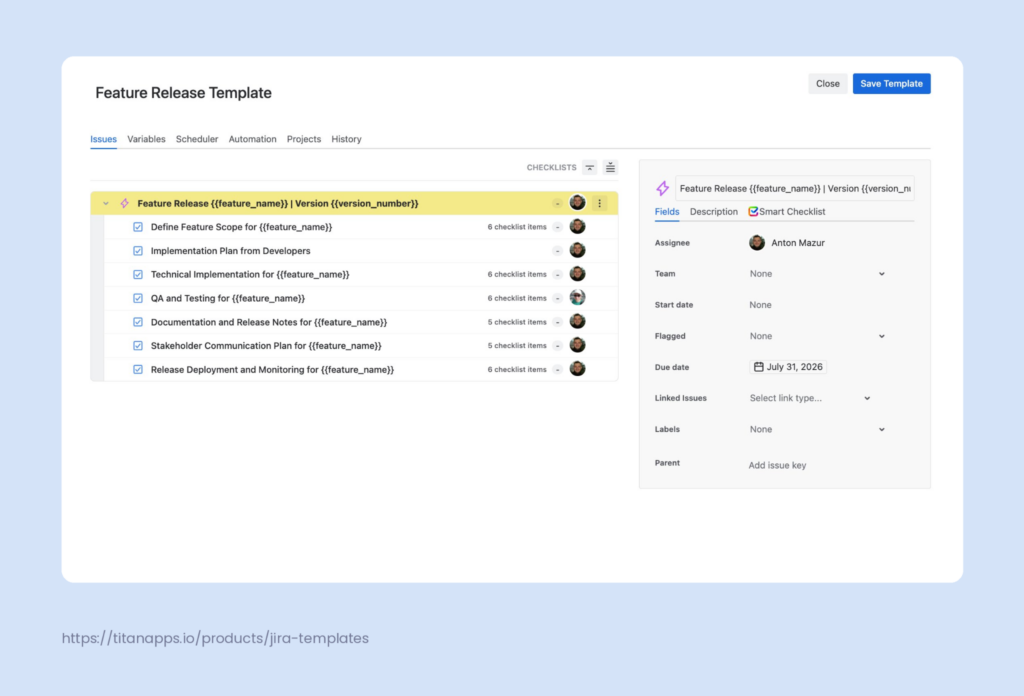
Task: Click priority dash icon on QA and Testing row
Action: point(558,298)
